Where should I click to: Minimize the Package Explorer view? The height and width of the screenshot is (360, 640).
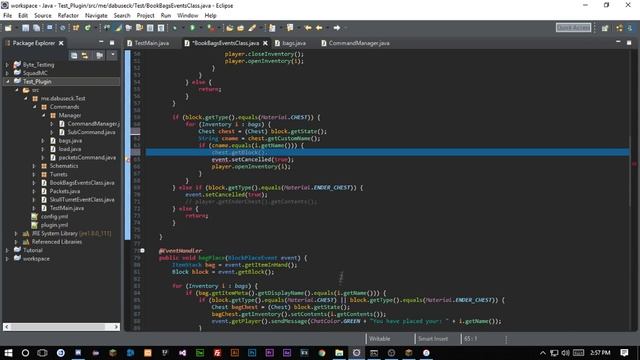tap(101, 42)
